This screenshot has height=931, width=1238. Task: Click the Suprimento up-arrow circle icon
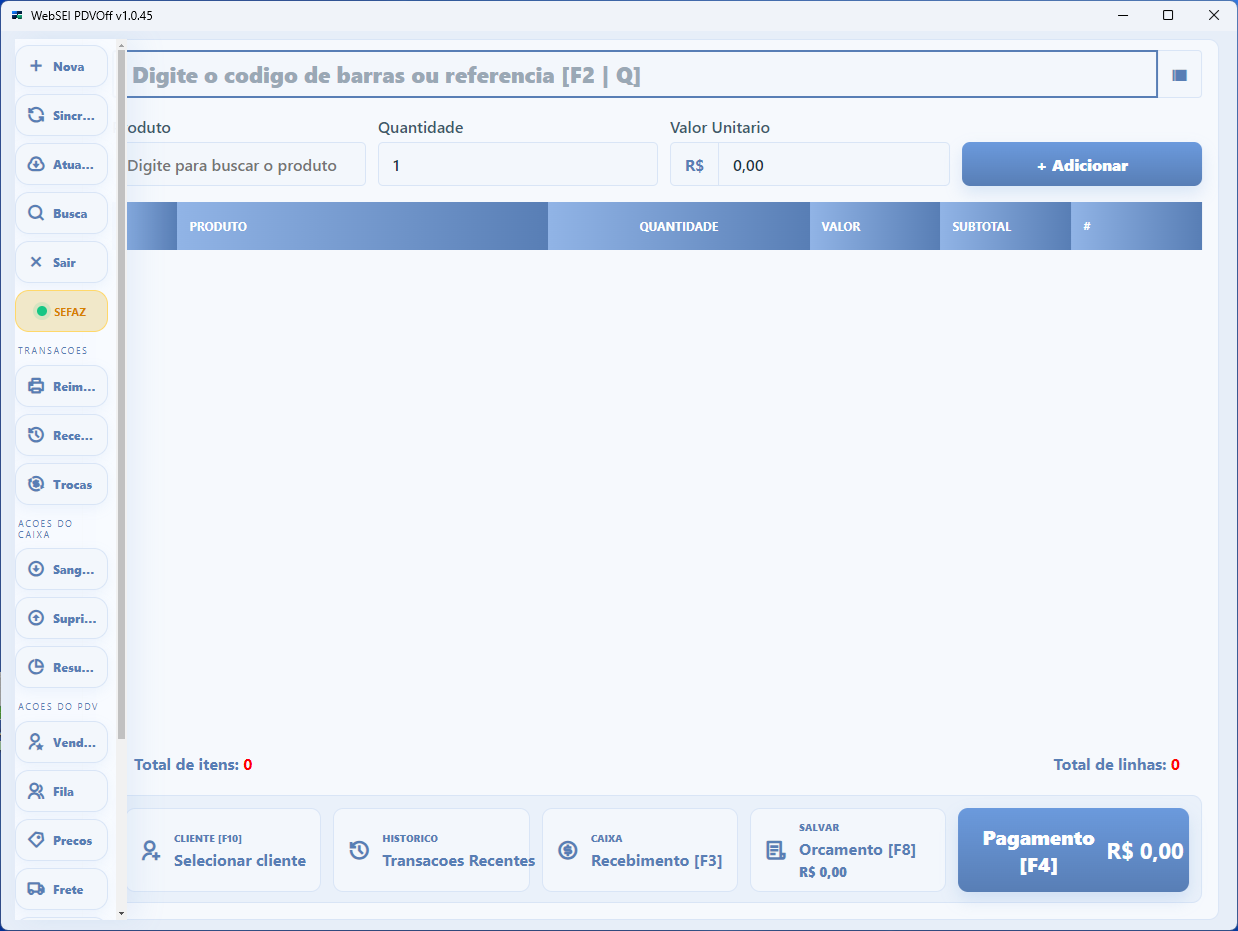point(36,618)
